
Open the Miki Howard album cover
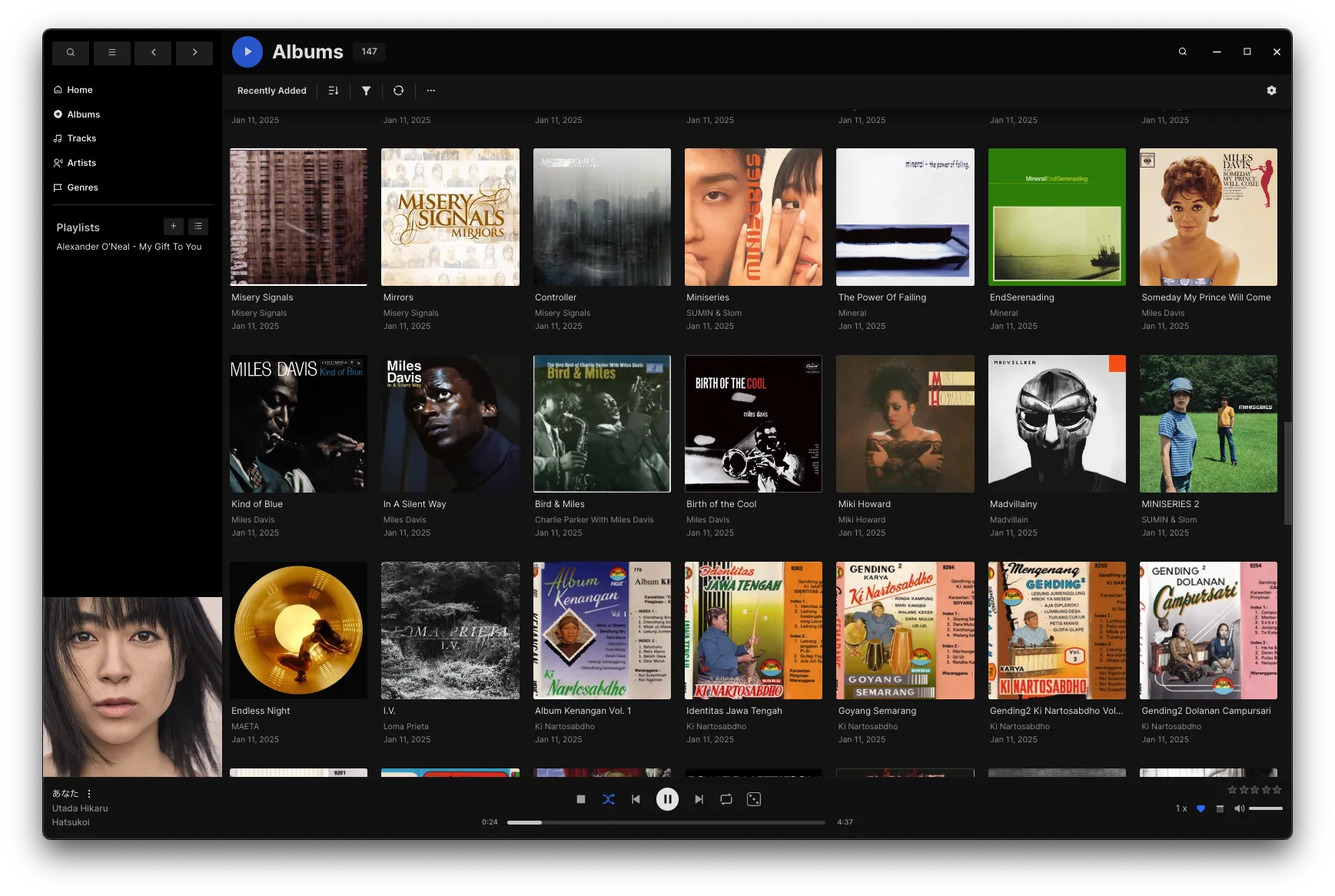point(905,423)
